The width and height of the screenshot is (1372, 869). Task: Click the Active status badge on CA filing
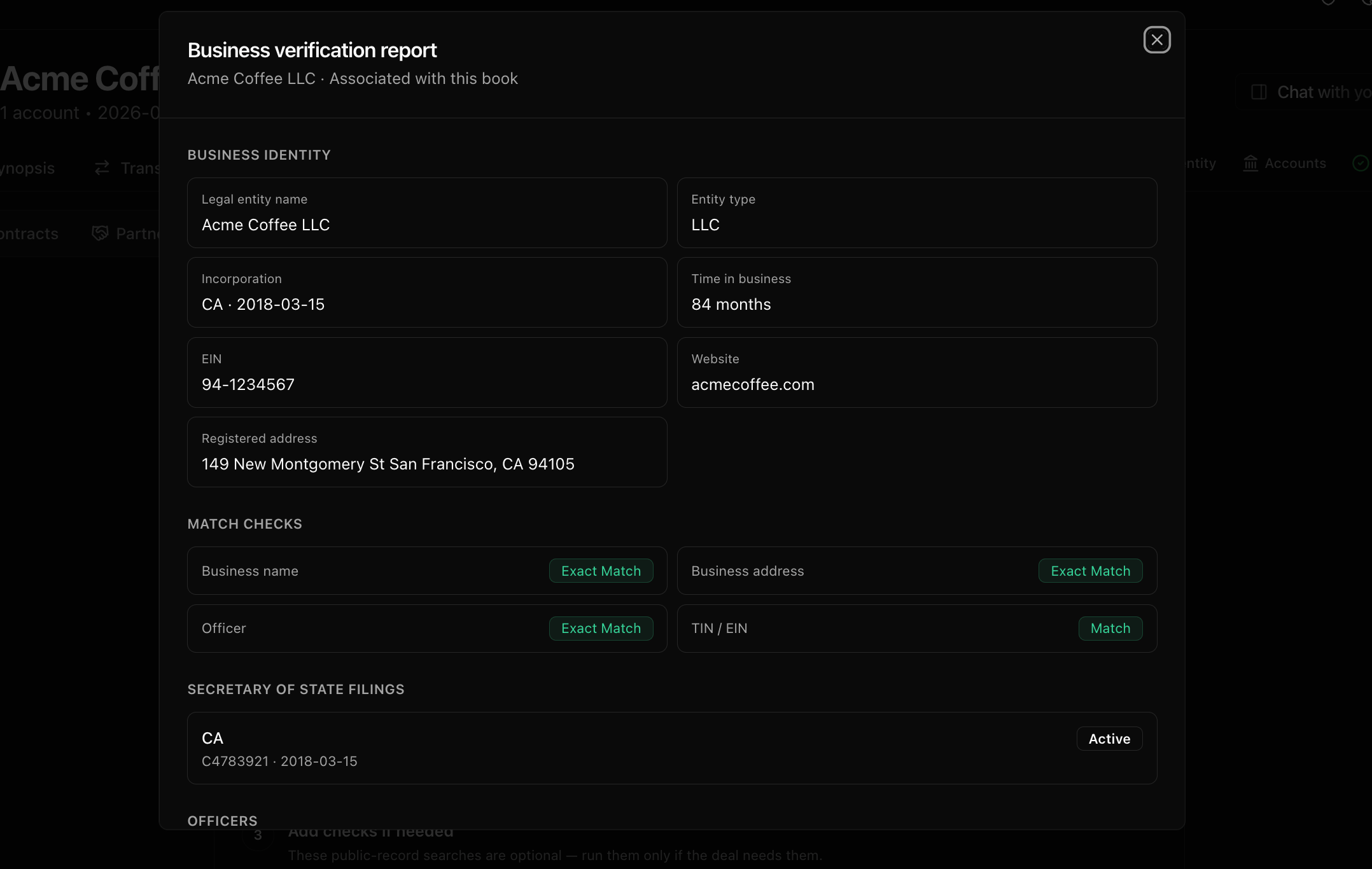pos(1109,739)
